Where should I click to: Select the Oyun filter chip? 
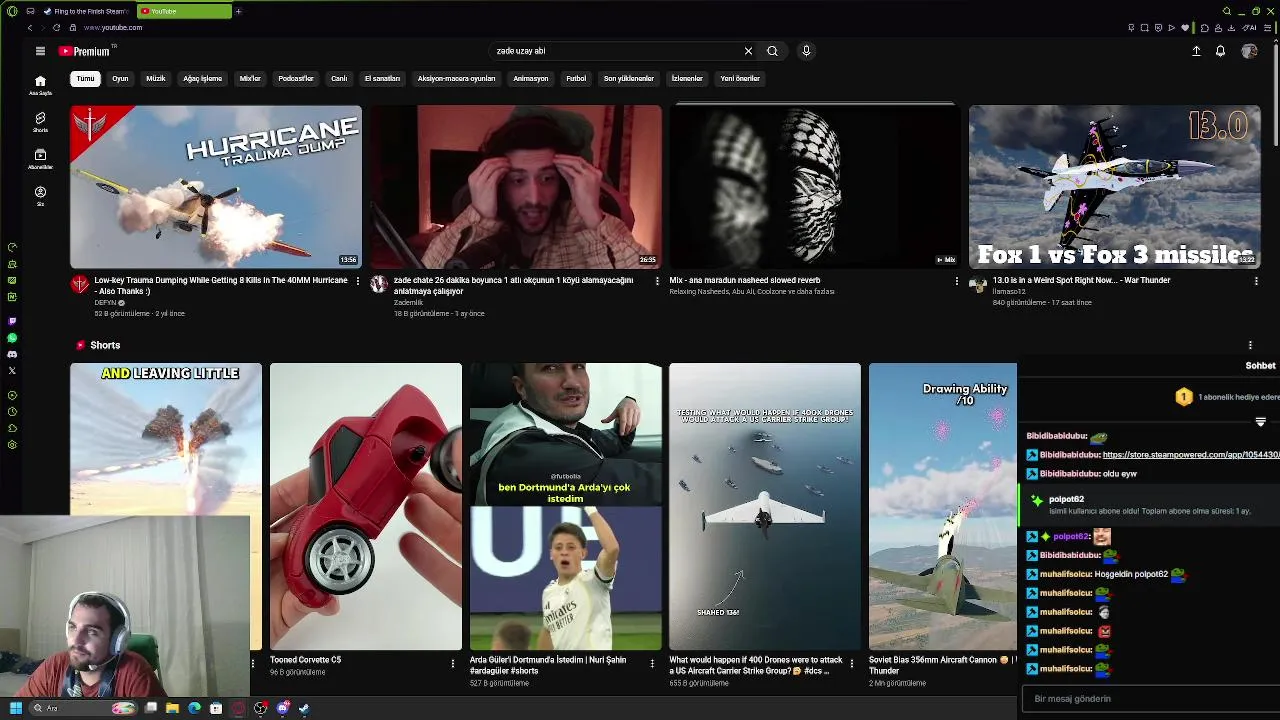point(120,78)
